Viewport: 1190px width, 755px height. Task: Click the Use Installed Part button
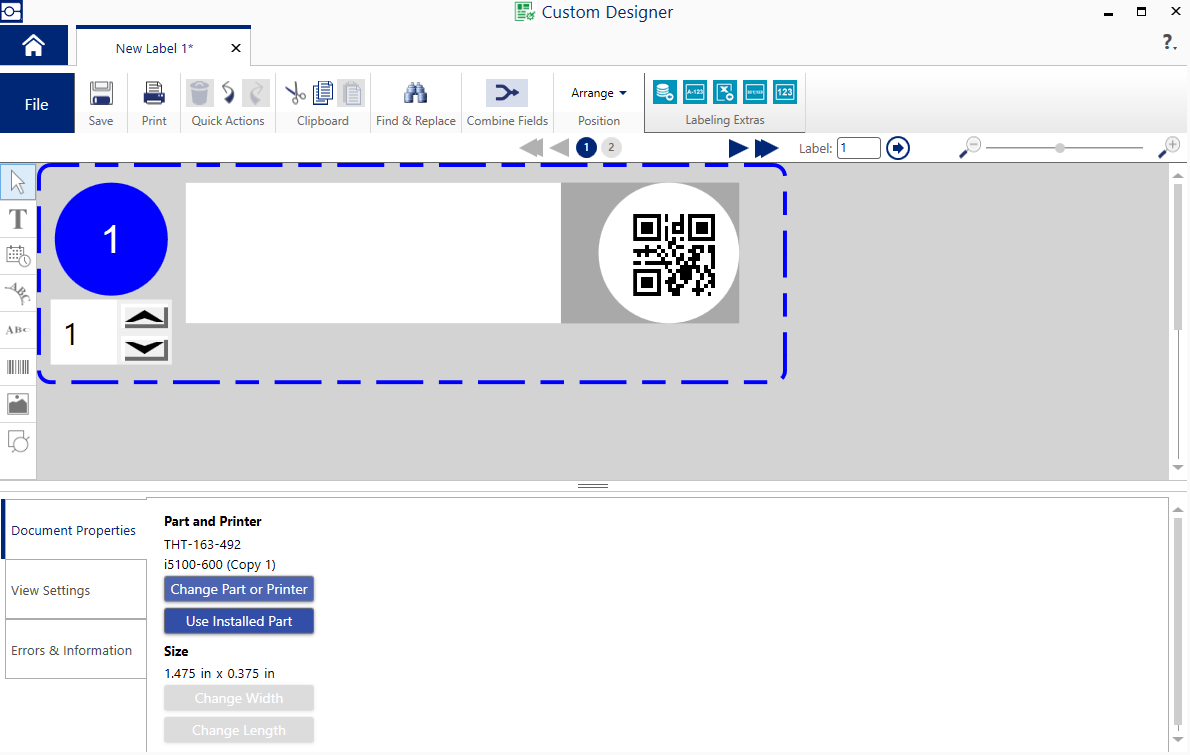[x=239, y=621]
